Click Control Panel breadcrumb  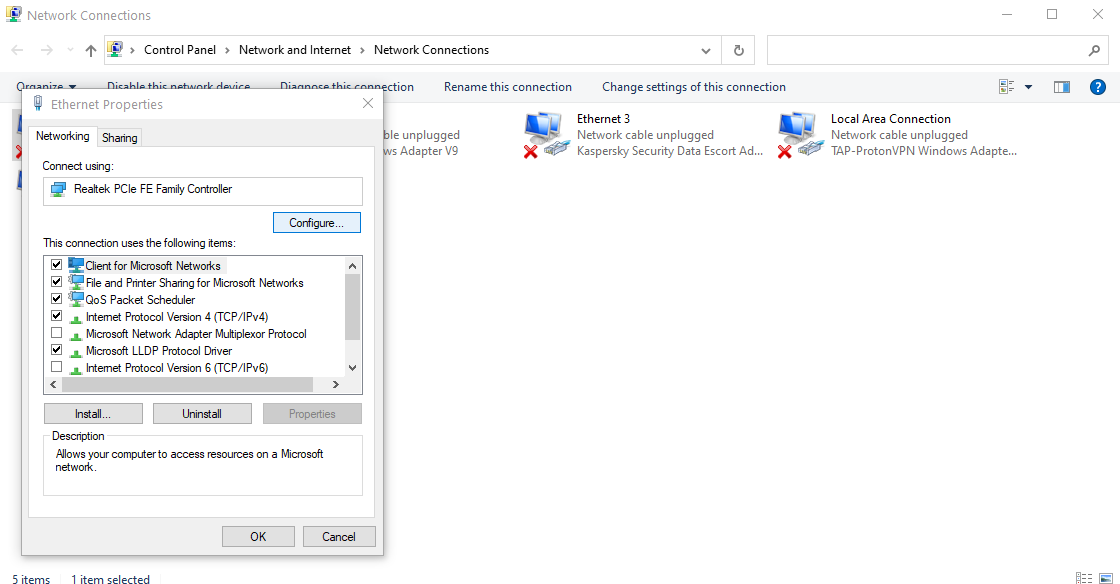click(180, 50)
